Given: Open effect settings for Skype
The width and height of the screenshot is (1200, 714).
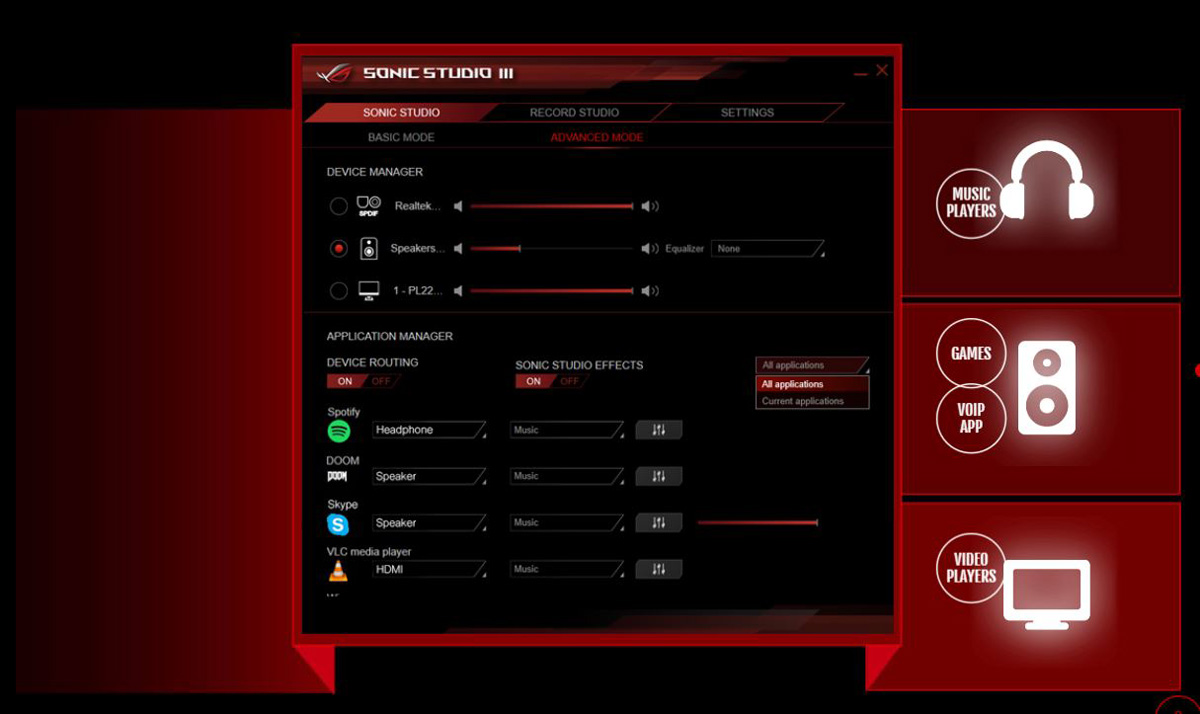Looking at the screenshot, I should (659, 522).
